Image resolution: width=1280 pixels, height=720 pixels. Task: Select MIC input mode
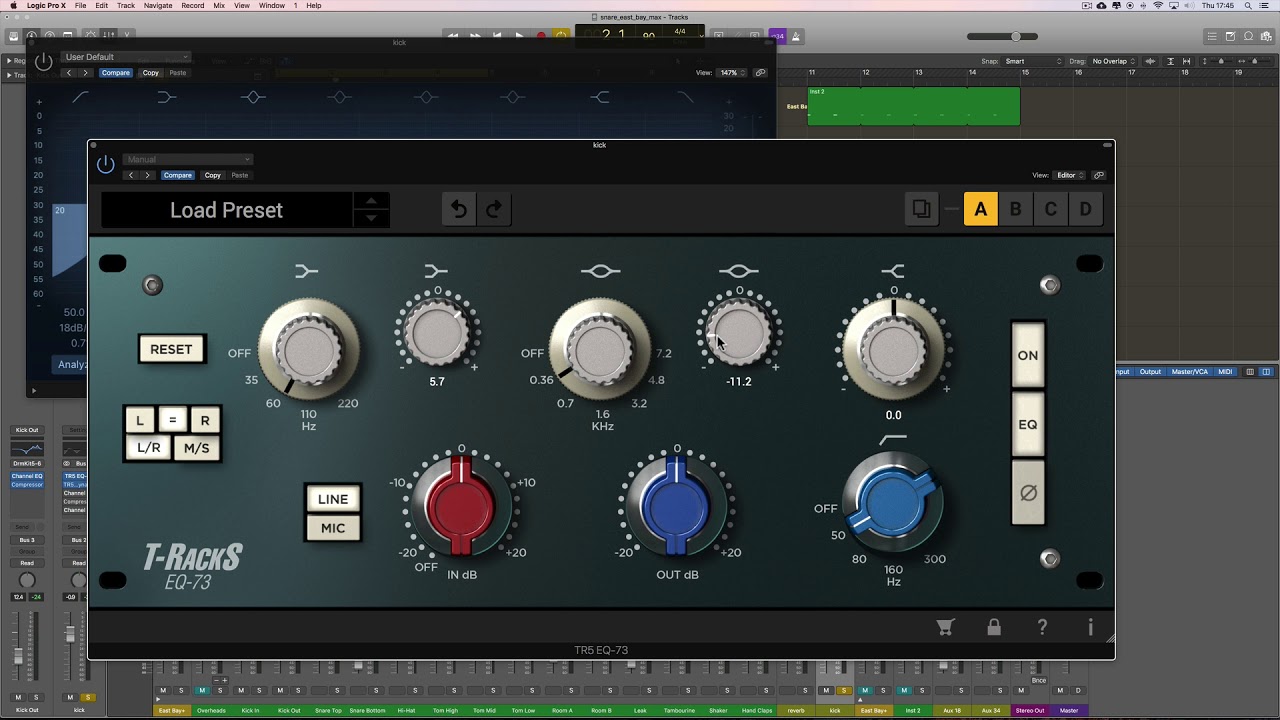(333, 528)
